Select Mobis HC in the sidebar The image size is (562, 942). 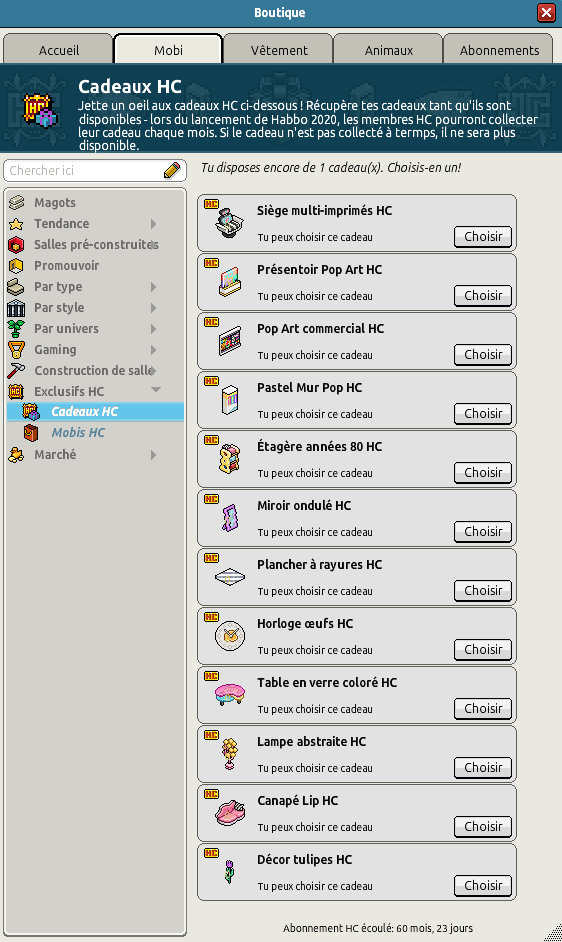point(78,433)
